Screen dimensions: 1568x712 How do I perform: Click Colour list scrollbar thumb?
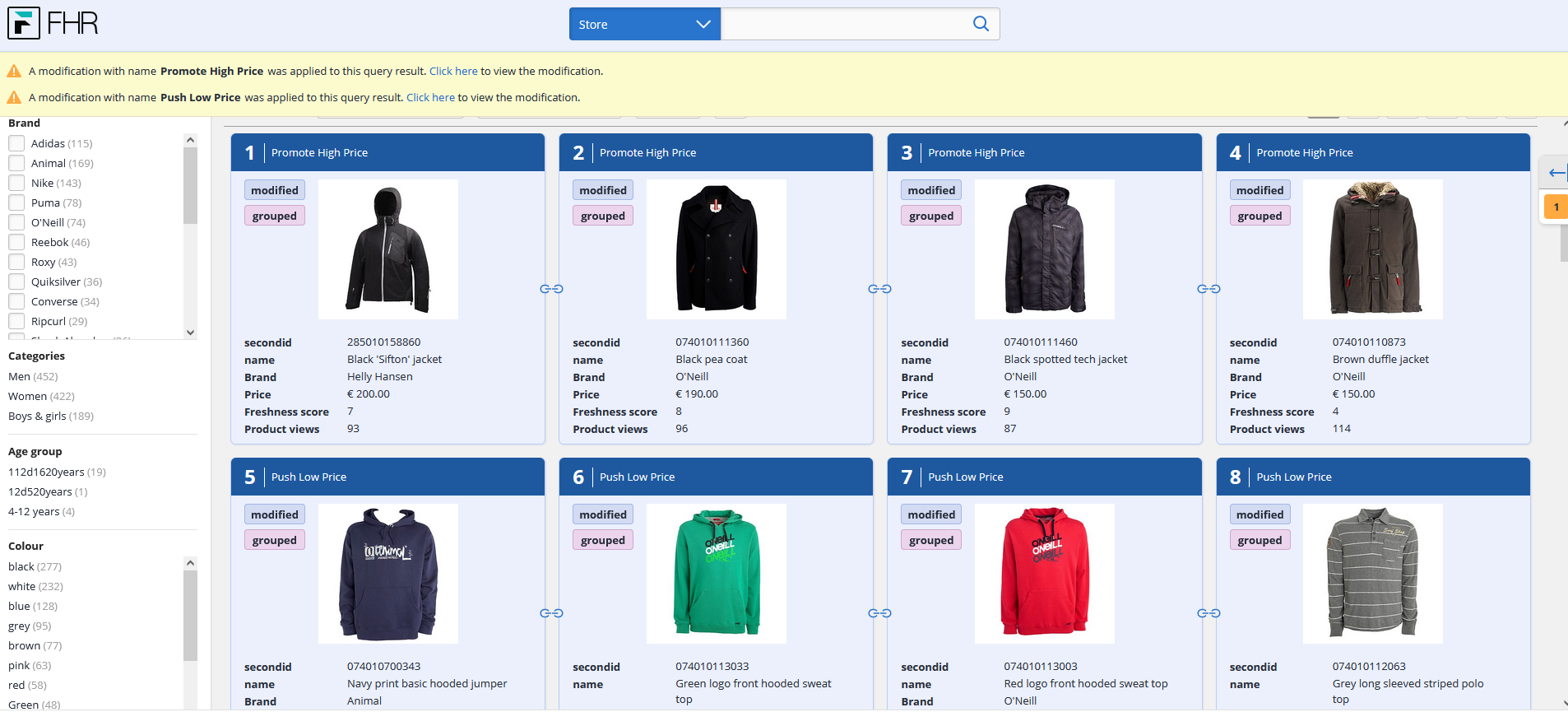pyautogui.click(x=191, y=616)
